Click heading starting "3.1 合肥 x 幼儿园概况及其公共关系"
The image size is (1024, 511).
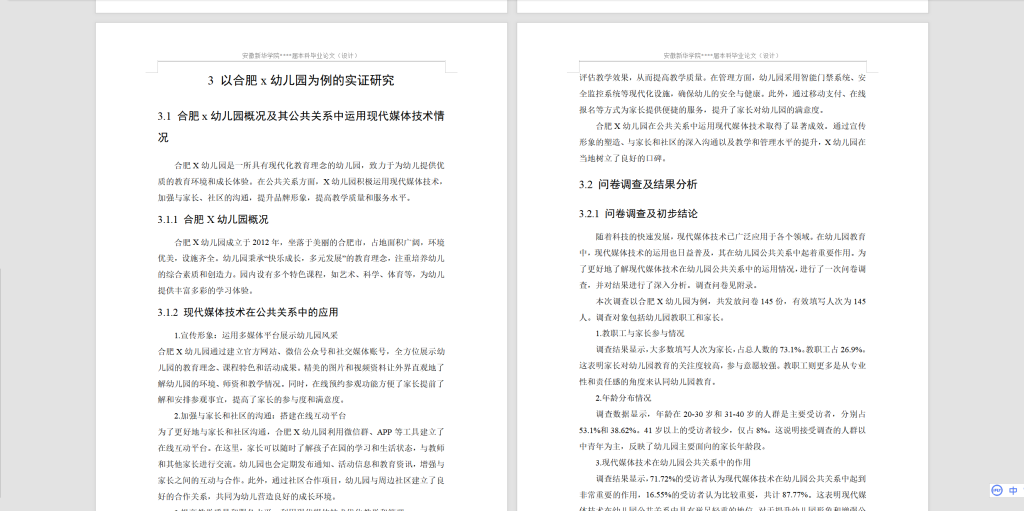coord(301,127)
